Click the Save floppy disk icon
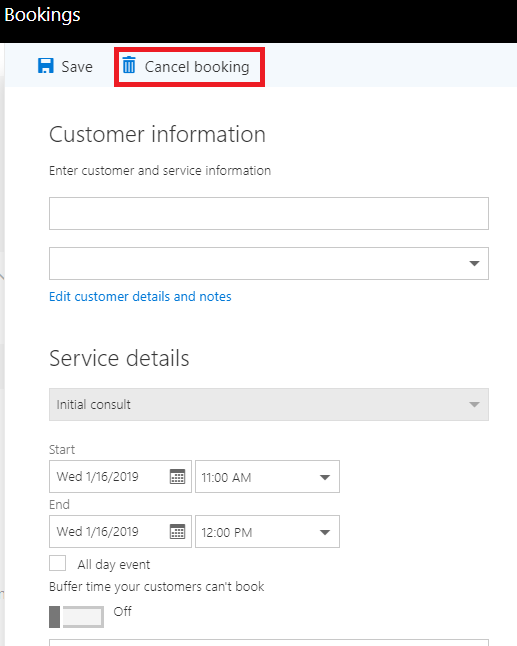517x646 pixels. pyautogui.click(x=46, y=66)
